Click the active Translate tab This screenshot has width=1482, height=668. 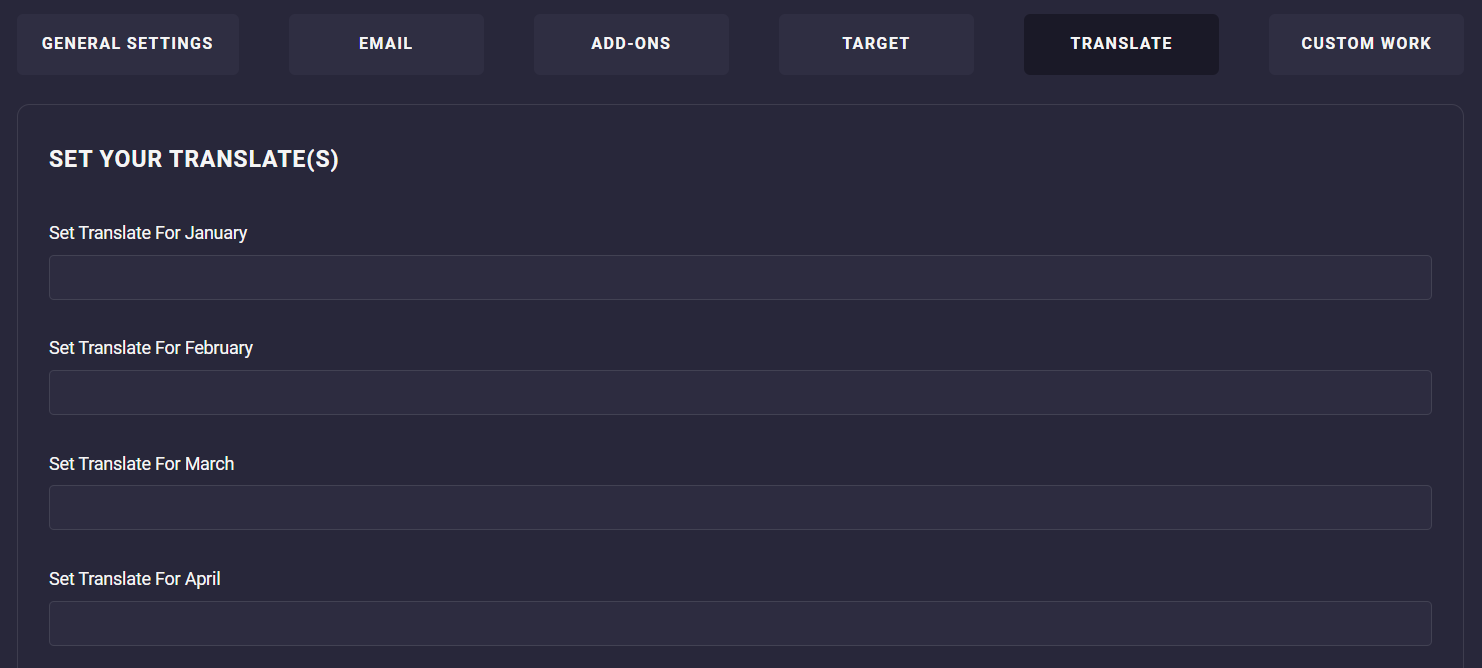(1121, 44)
